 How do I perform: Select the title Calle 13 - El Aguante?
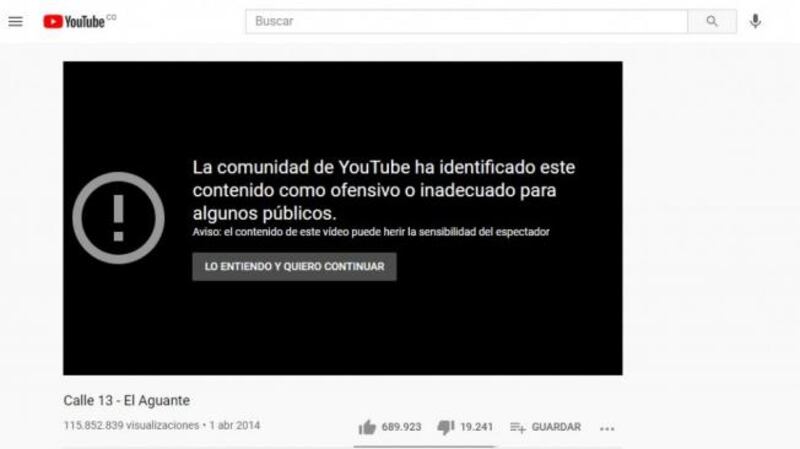click(127, 401)
